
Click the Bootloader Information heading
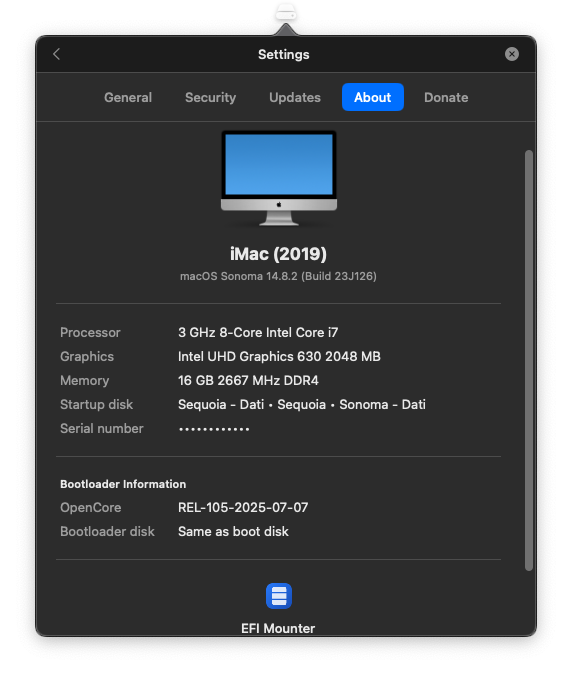click(x=123, y=484)
